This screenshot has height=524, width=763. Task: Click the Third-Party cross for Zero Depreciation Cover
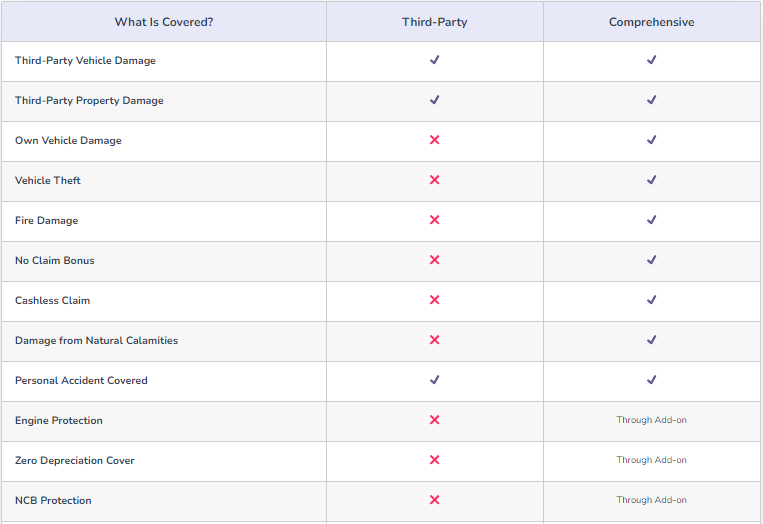coord(434,460)
